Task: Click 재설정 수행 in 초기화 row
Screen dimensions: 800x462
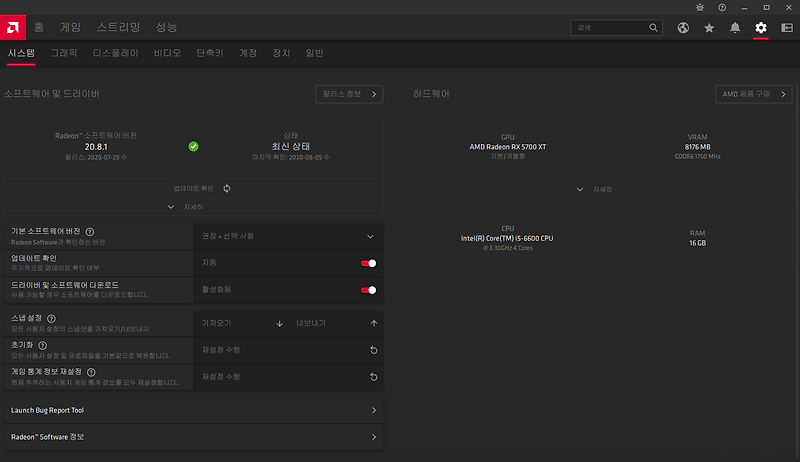Action: pyautogui.click(x=221, y=350)
